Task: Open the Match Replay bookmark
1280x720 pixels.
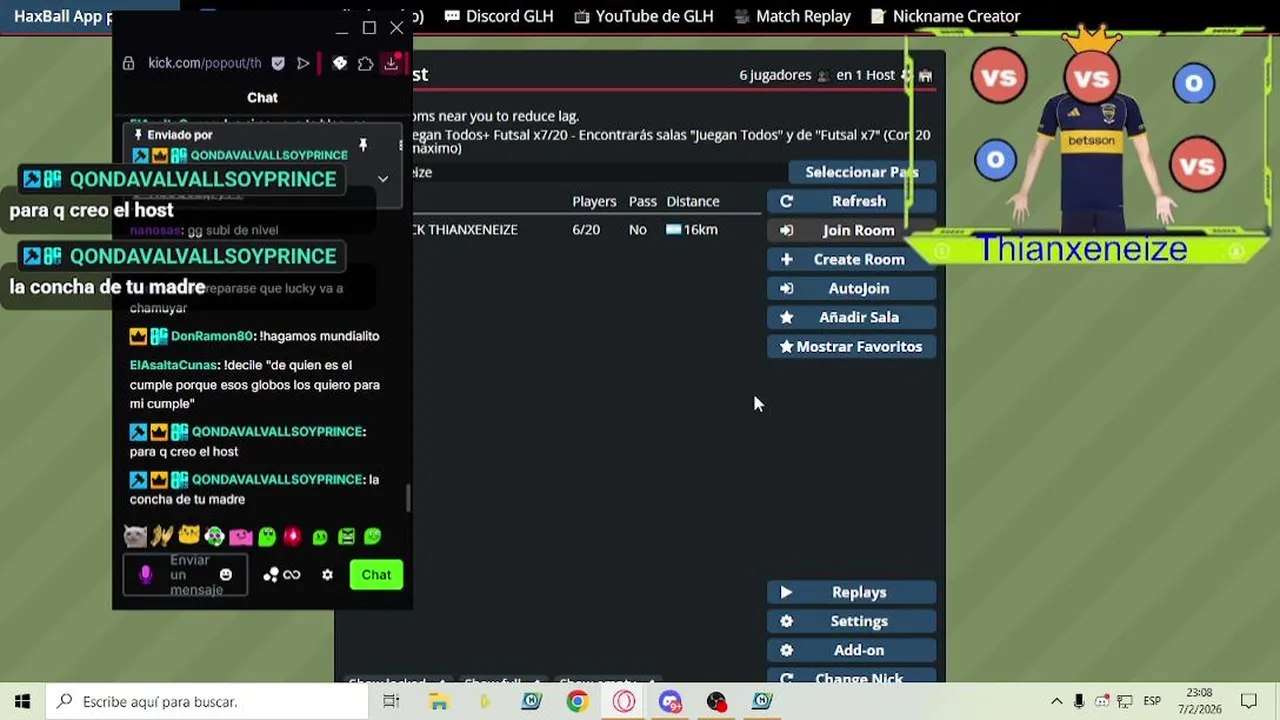Action: pos(792,16)
